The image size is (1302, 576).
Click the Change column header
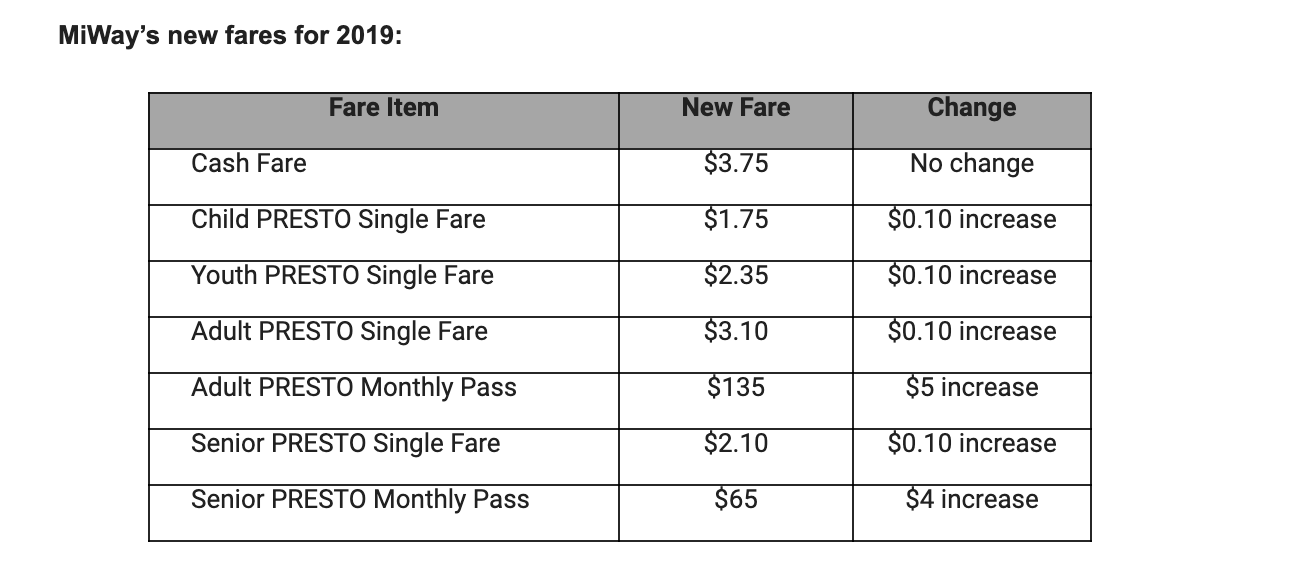pyautogui.click(x=971, y=108)
